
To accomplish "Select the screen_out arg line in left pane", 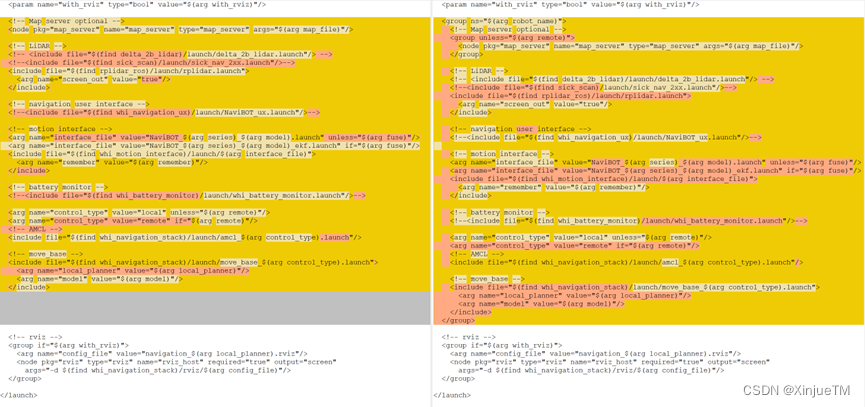I will (94, 79).
